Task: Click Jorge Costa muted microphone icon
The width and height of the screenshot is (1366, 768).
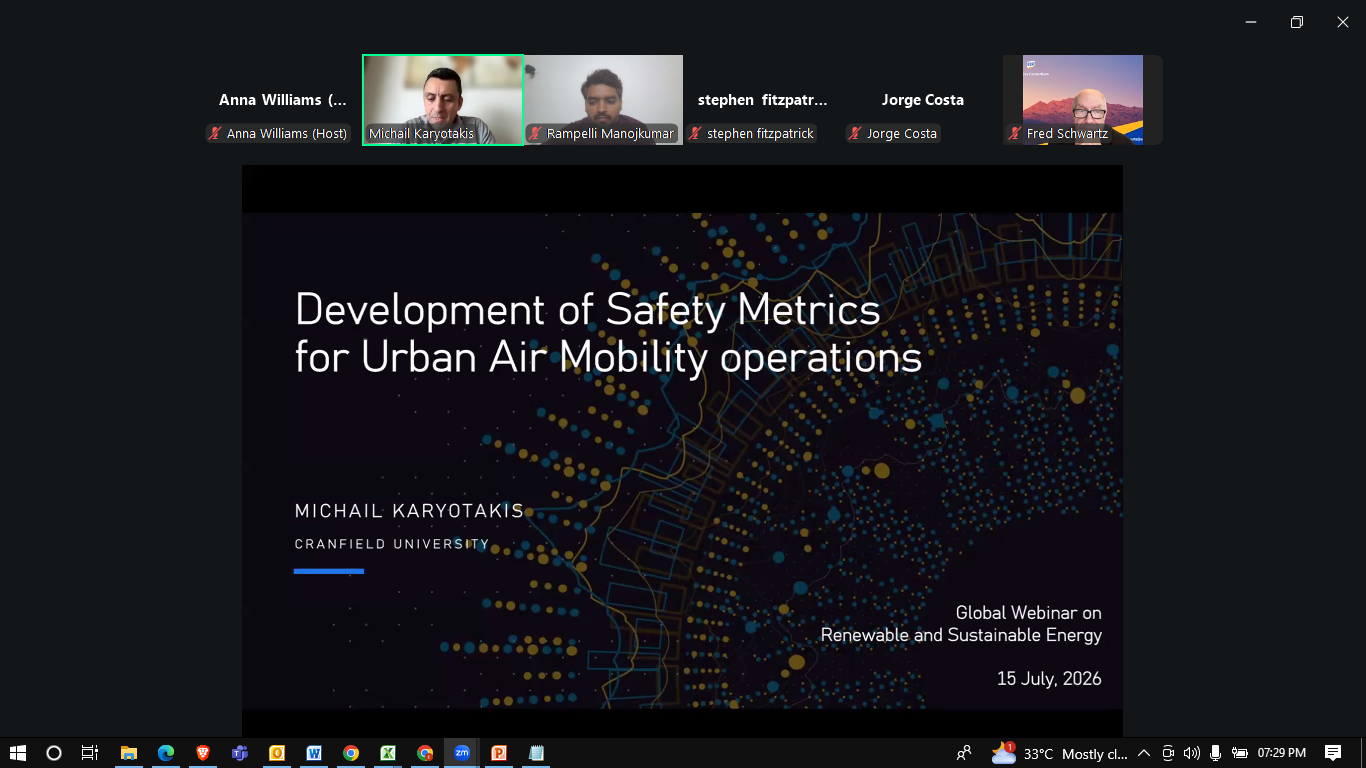Action: coord(855,133)
